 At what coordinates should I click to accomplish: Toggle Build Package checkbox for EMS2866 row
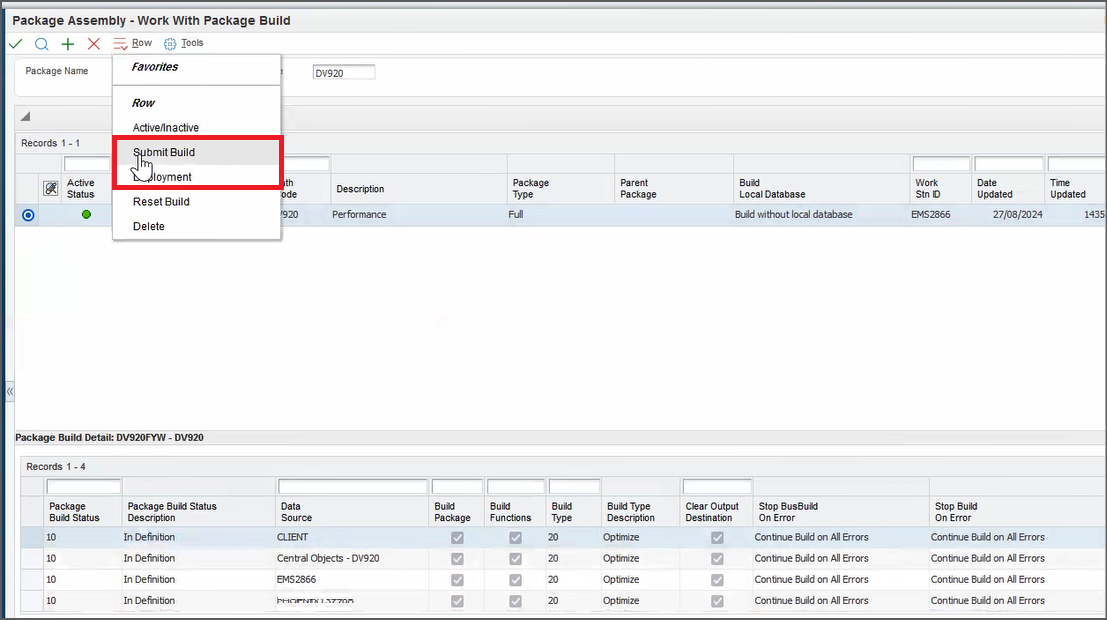[x=457, y=580]
